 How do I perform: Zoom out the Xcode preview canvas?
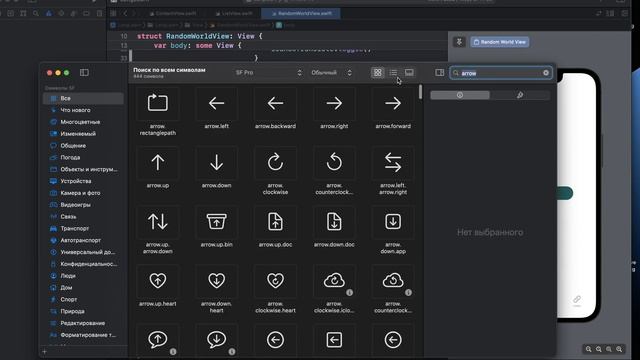tap(589, 349)
